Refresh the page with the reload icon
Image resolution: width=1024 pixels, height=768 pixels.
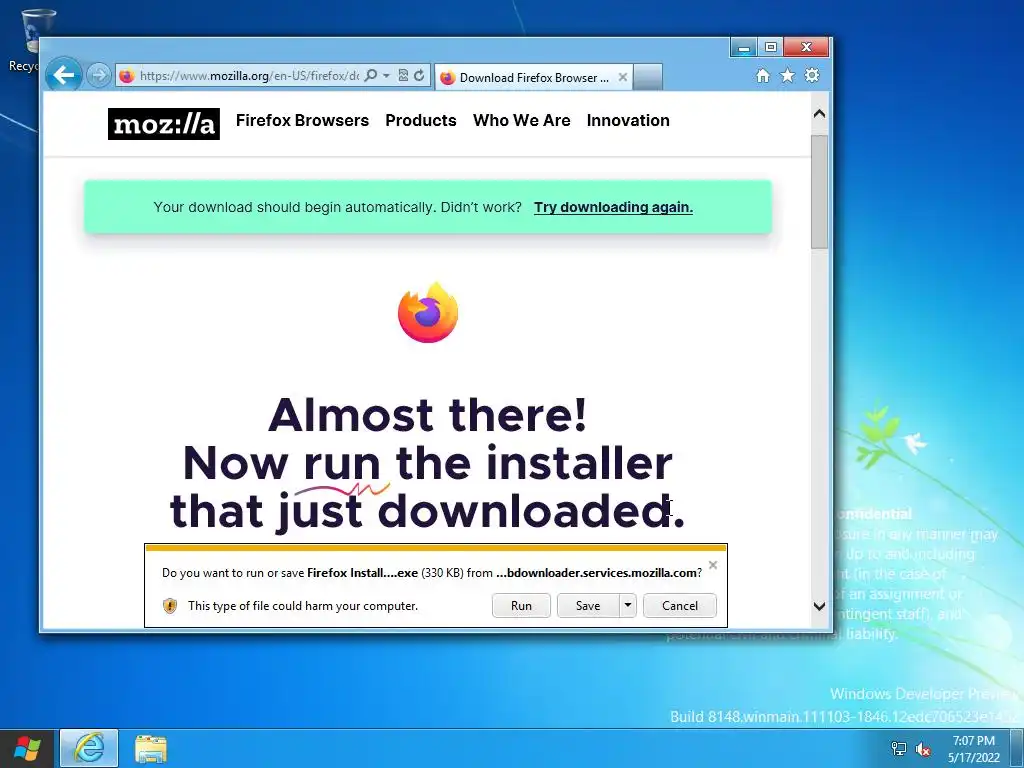[x=419, y=76]
